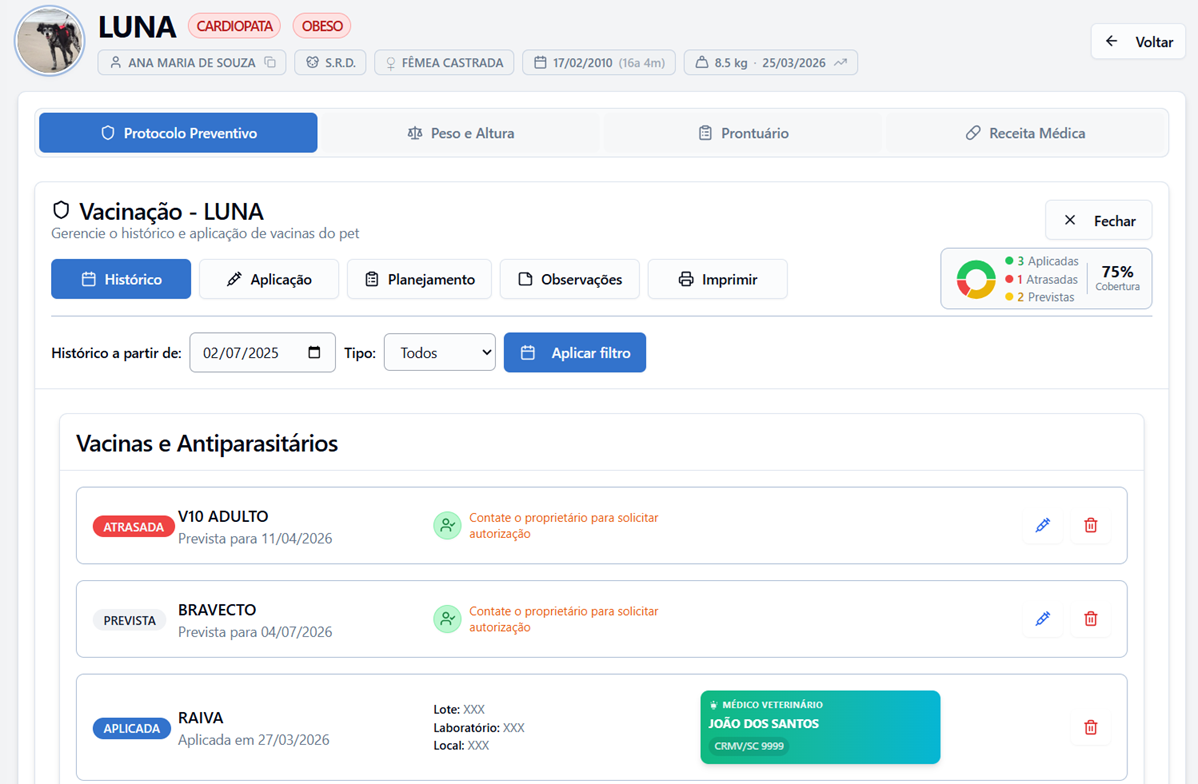Click the FÊMEA CASTRADA badge

coord(444,63)
